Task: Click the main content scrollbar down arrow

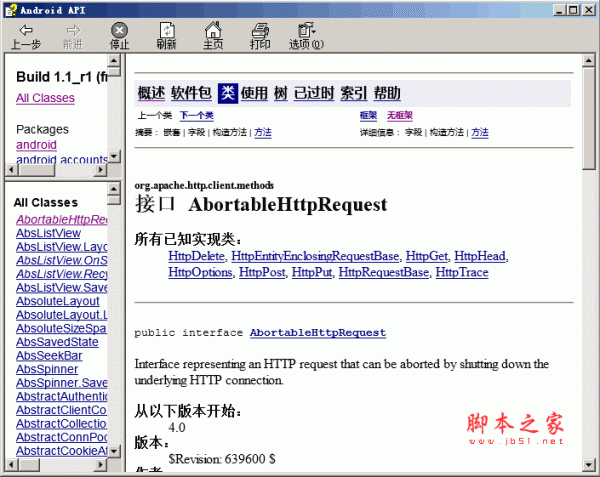Action: coord(589,465)
